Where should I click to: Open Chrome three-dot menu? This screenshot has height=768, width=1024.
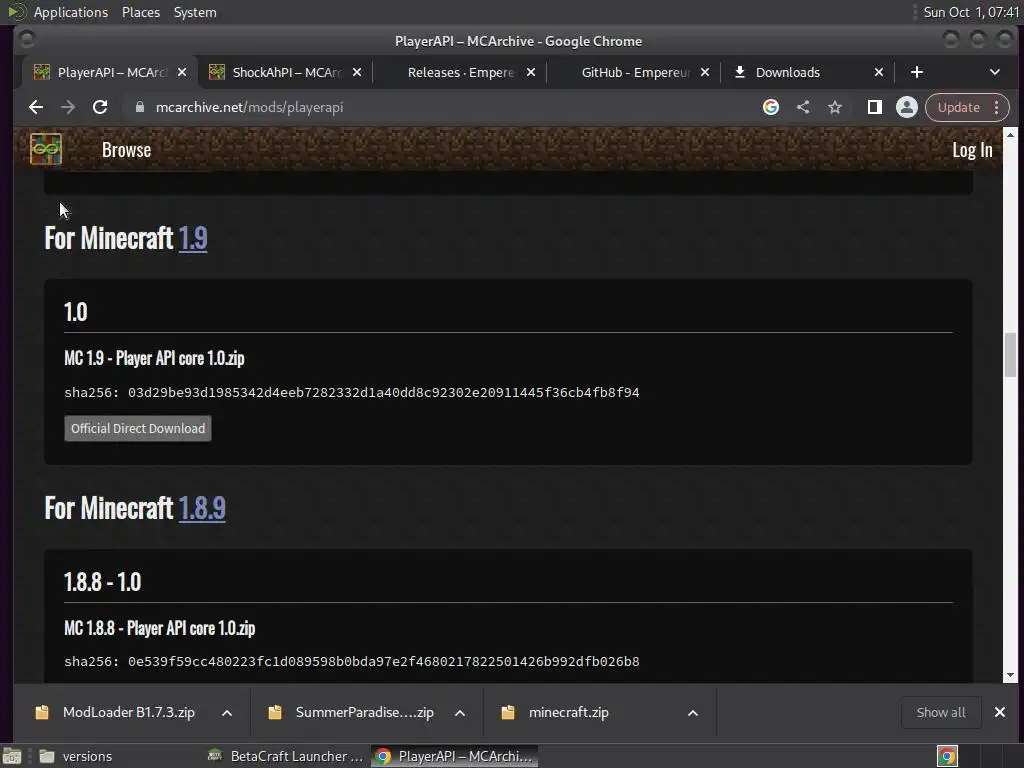click(x=997, y=107)
